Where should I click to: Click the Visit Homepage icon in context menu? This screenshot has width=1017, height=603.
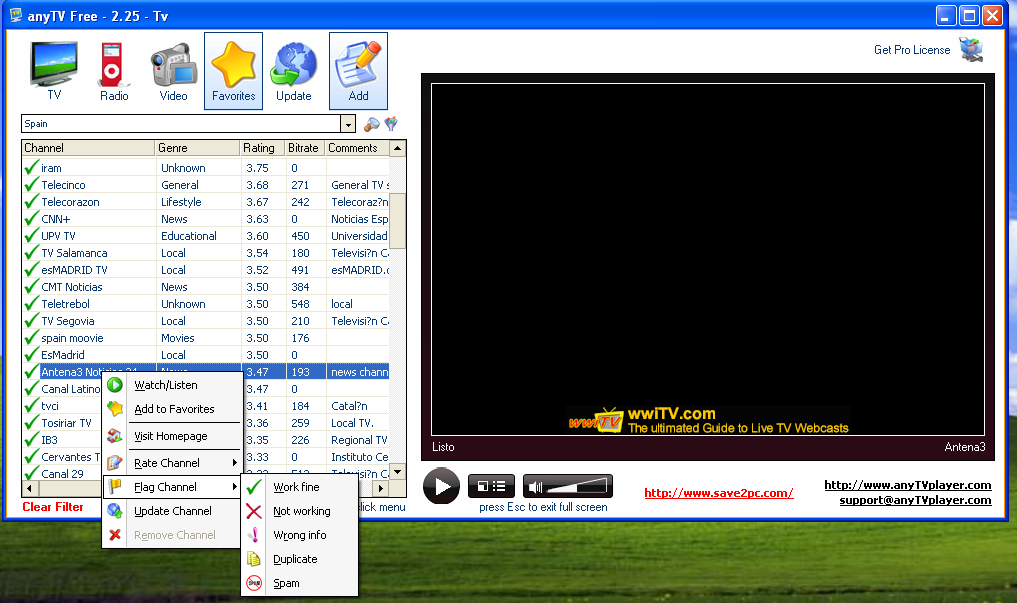(115, 436)
